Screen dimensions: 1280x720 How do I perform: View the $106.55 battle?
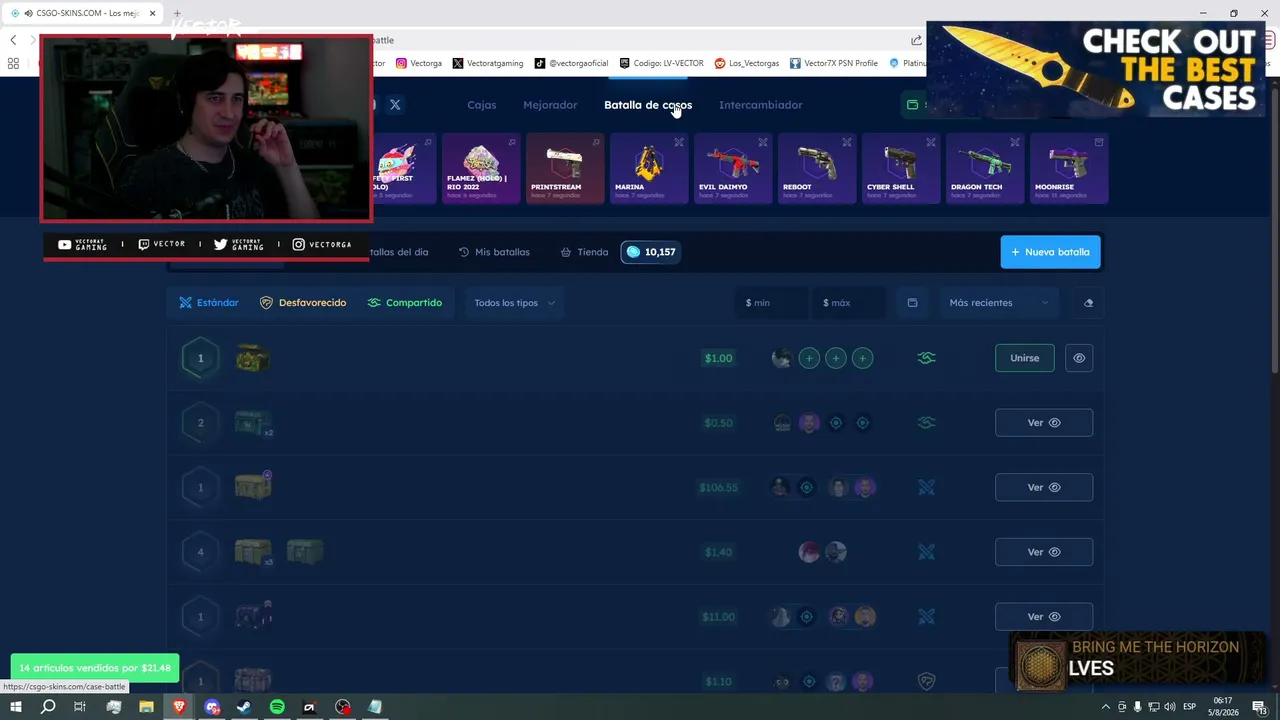click(x=1043, y=488)
